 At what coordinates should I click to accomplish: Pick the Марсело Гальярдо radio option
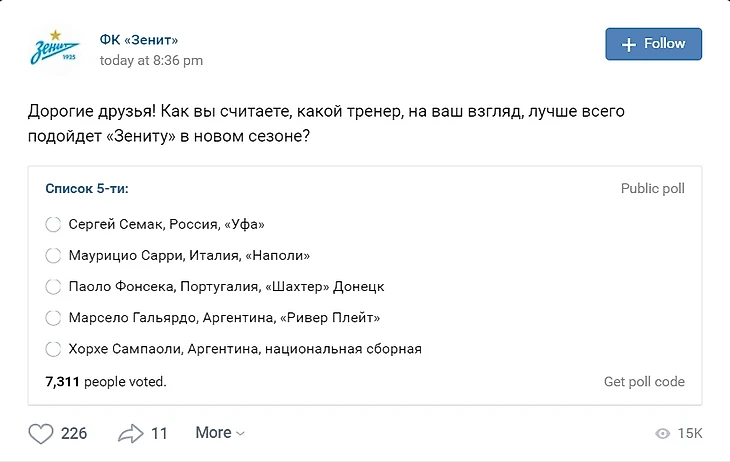tap(54, 318)
